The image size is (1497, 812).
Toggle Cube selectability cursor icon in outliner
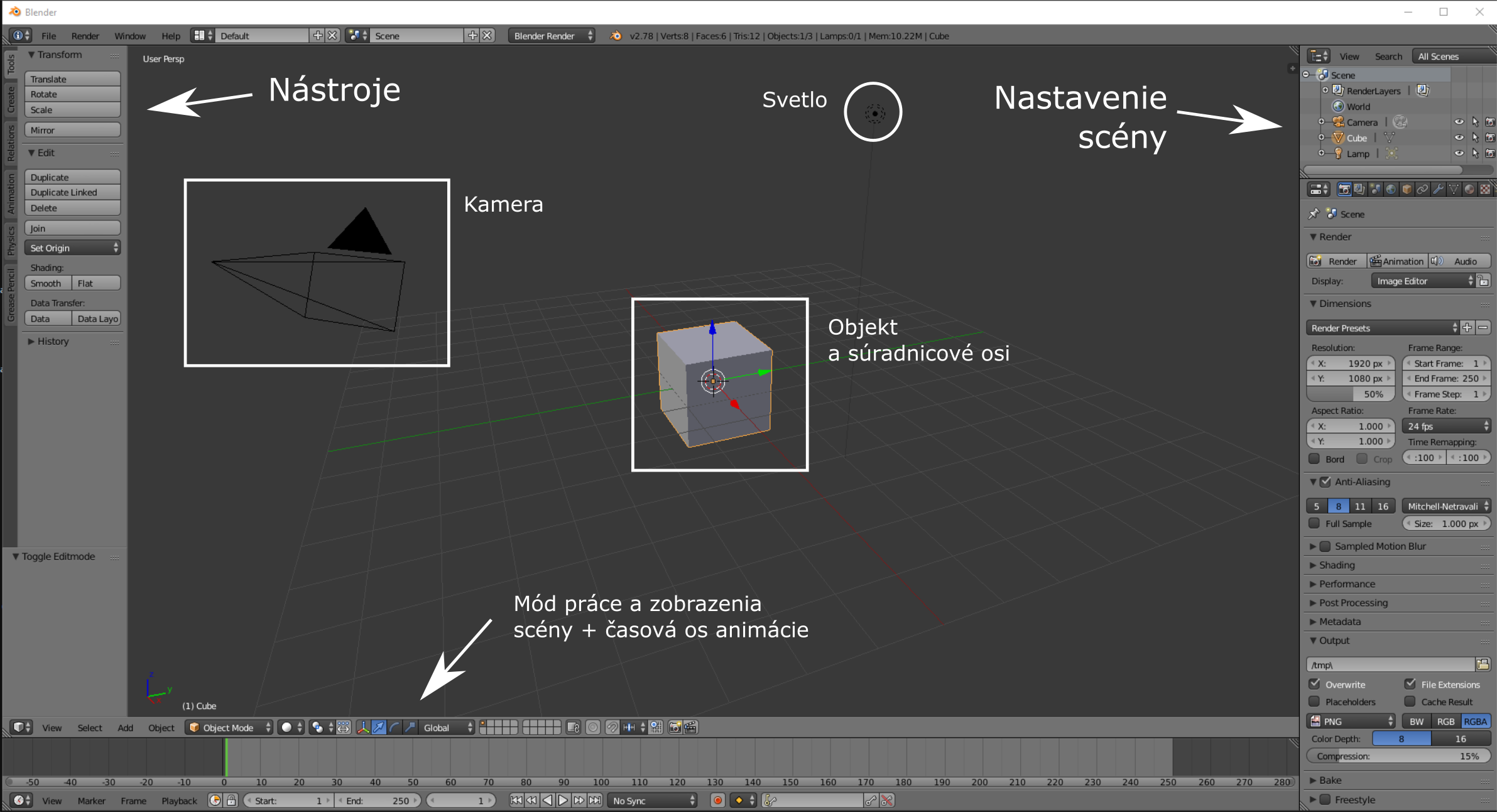pyautogui.click(x=1474, y=138)
